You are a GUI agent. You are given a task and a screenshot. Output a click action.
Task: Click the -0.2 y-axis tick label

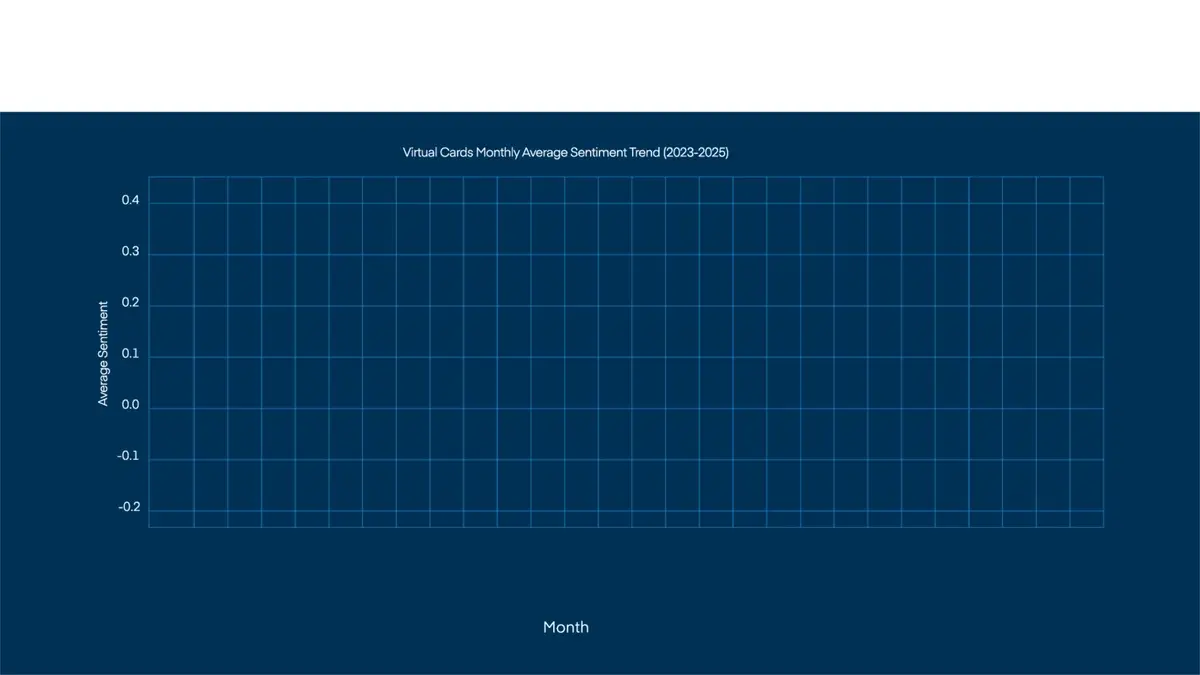(128, 508)
